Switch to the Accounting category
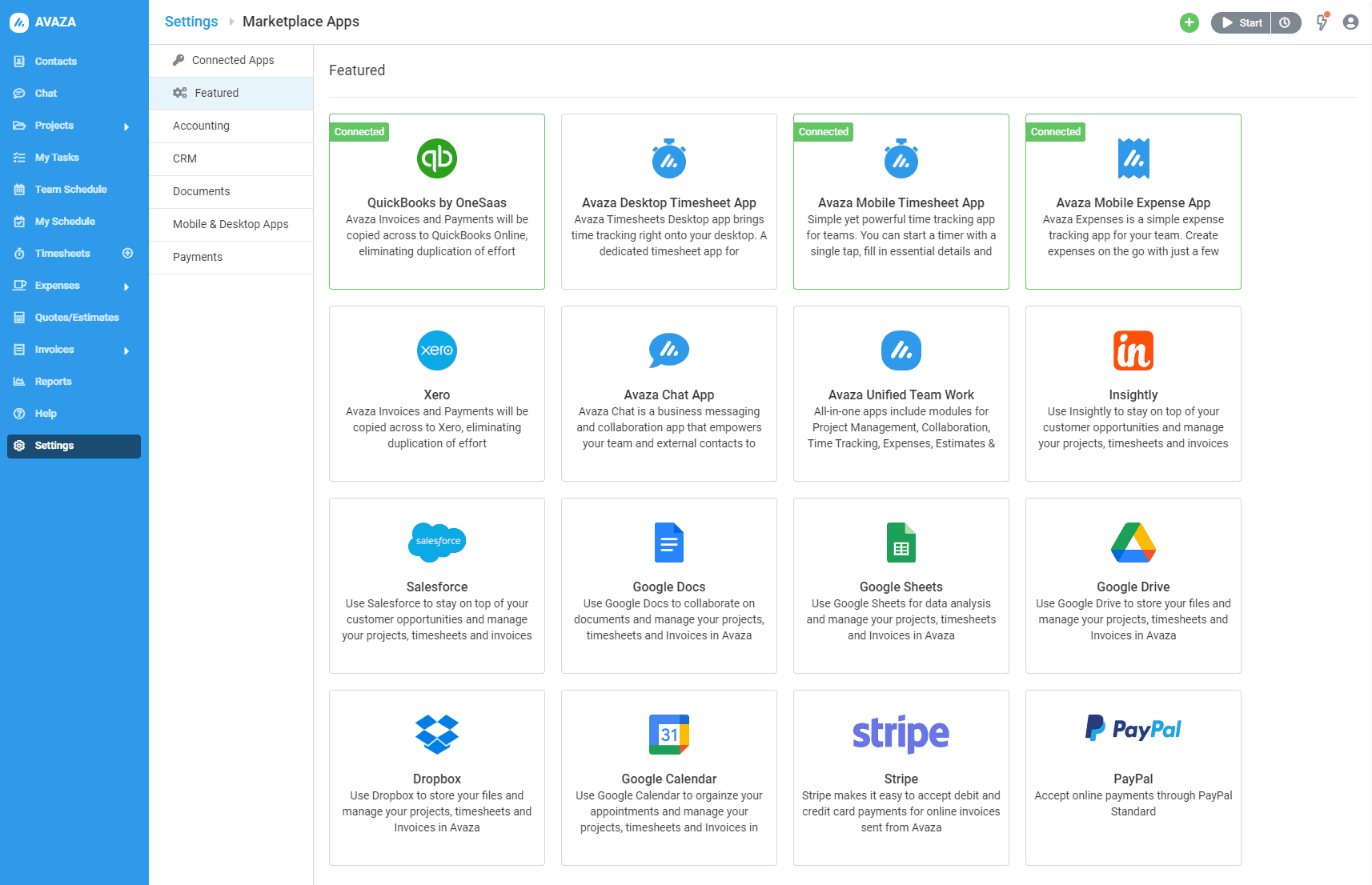Viewport: 1372px width, 885px height. pyautogui.click(x=201, y=126)
